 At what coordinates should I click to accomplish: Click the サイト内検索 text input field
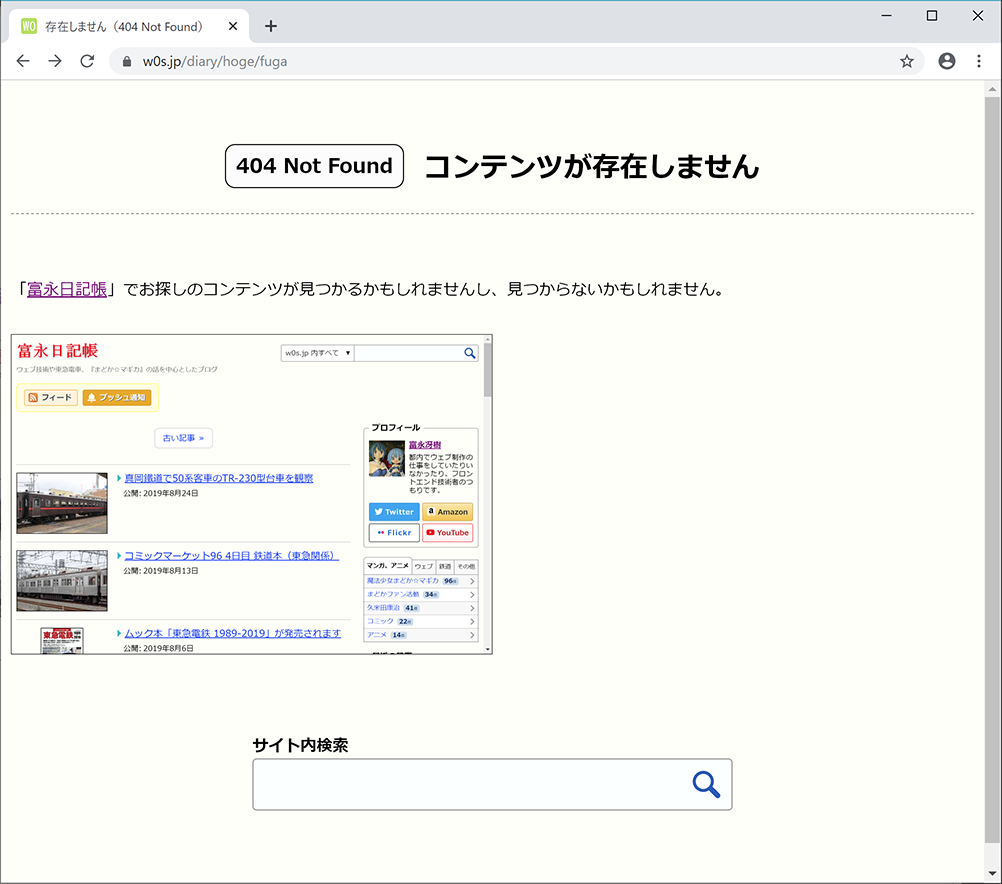click(x=470, y=785)
